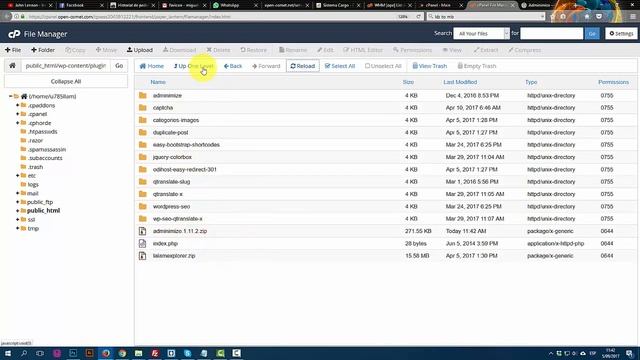Click the Edit toolbar button
The image size is (640, 360).
point(325,50)
